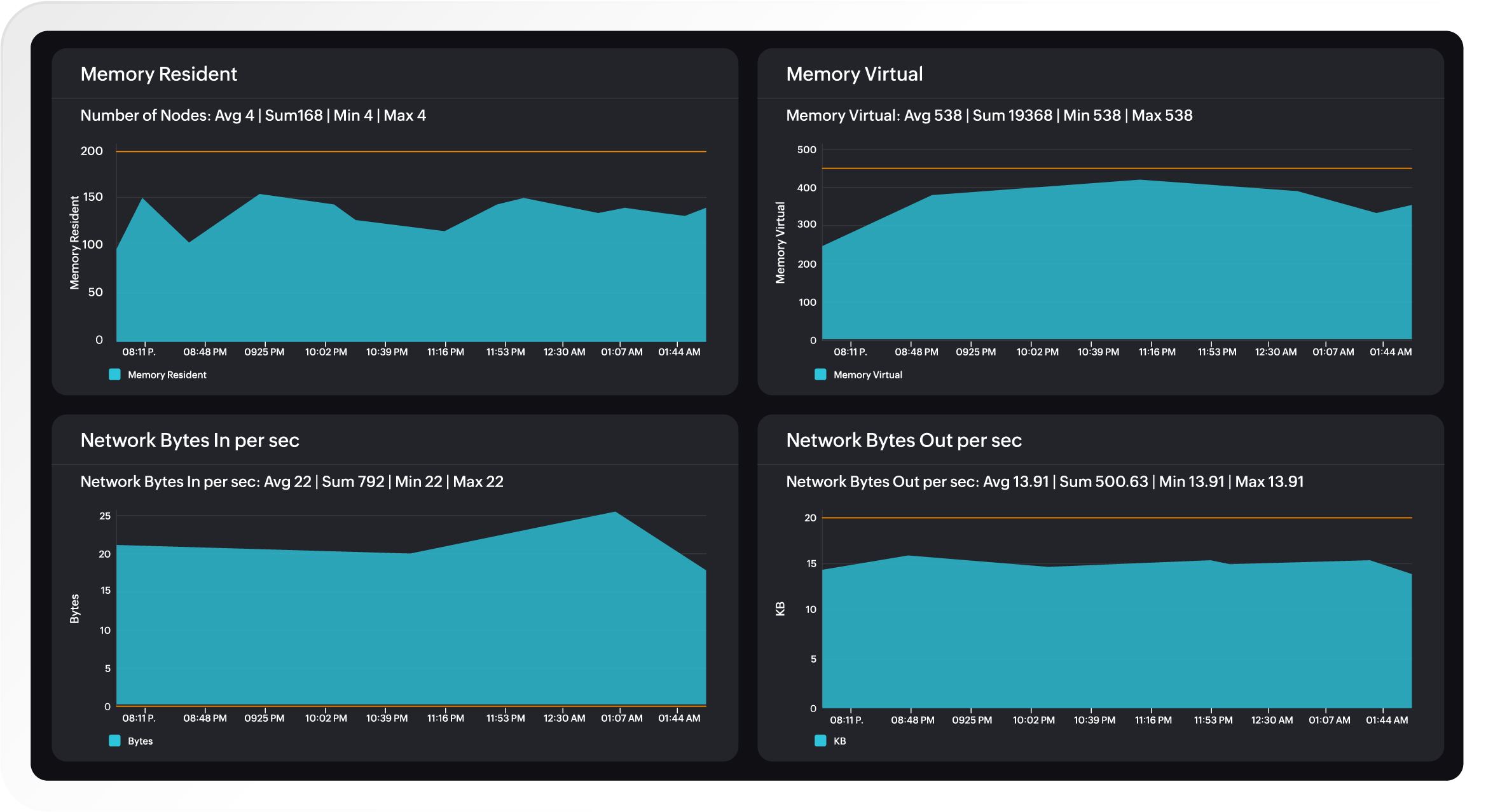Click the Bytes legend swatch
Viewport: 1493px width, 812px height.
point(115,740)
